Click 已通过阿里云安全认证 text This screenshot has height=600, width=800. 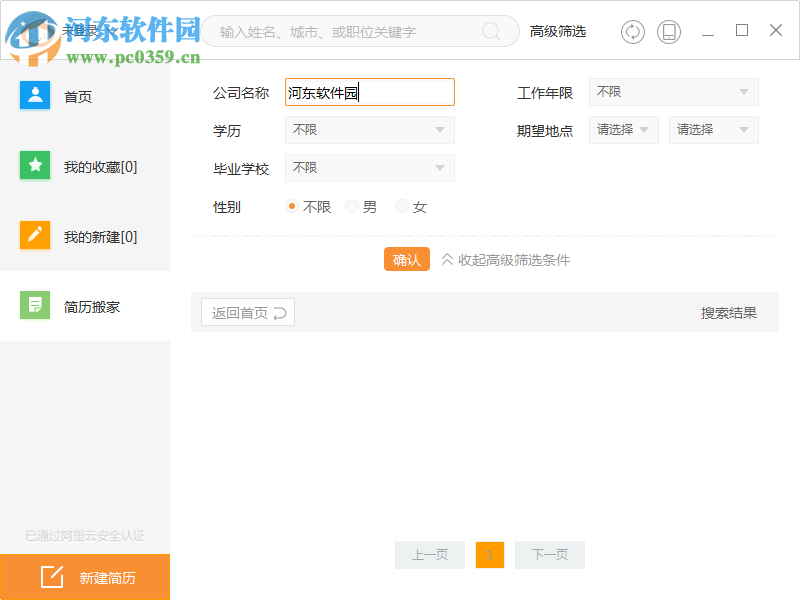(x=85, y=535)
